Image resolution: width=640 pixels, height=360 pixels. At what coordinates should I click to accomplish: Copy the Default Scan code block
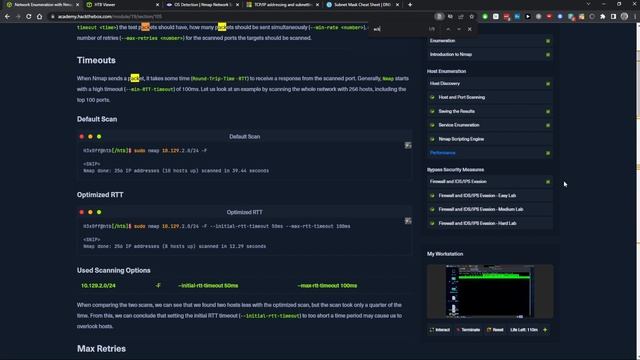pos(408,145)
